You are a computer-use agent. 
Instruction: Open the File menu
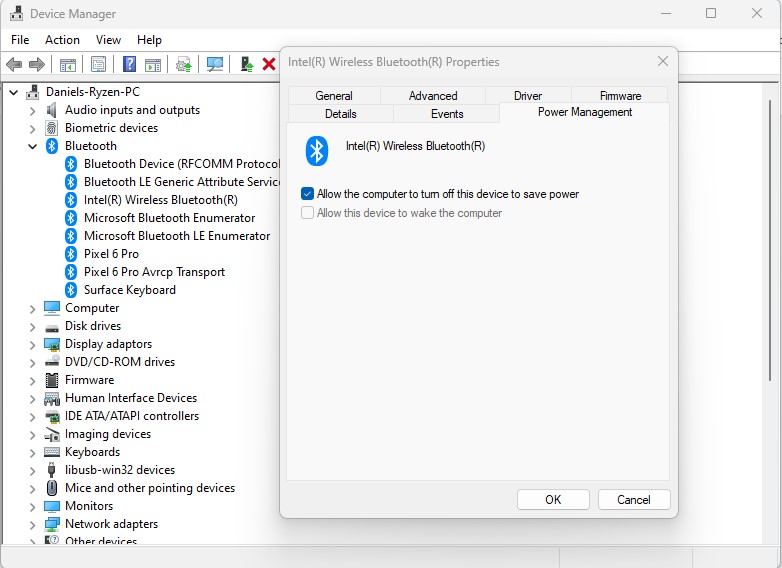click(x=20, y=40)
